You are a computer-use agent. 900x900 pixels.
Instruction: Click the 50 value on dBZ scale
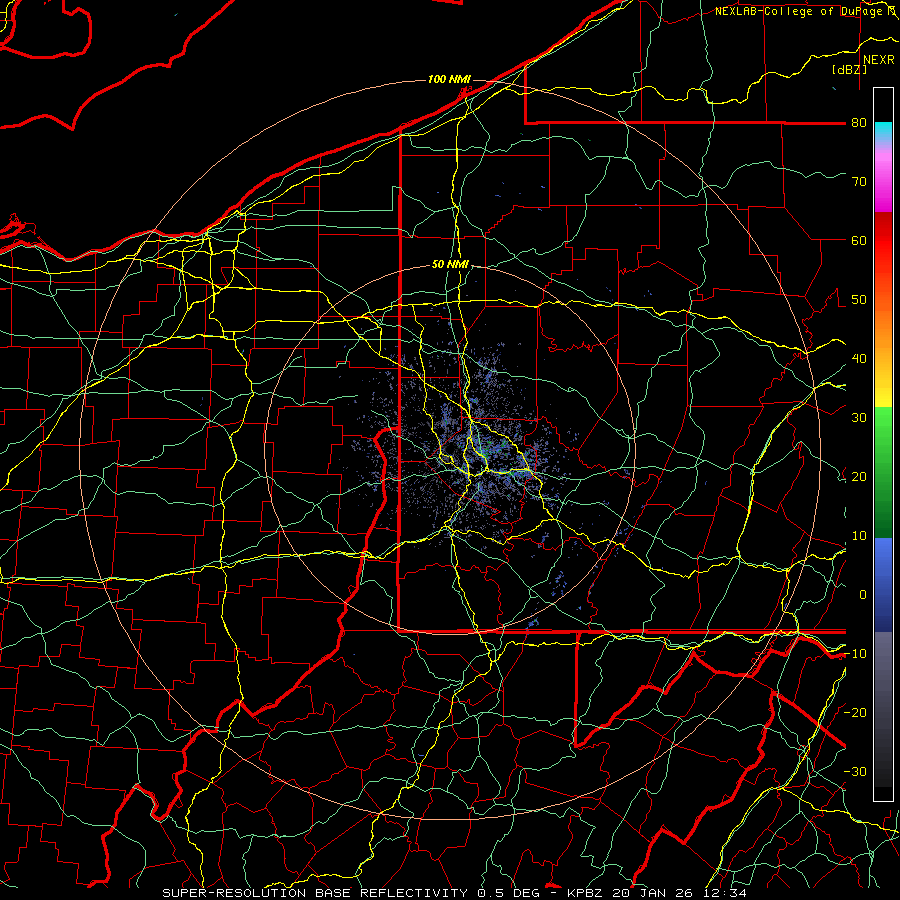pos(859,300)
